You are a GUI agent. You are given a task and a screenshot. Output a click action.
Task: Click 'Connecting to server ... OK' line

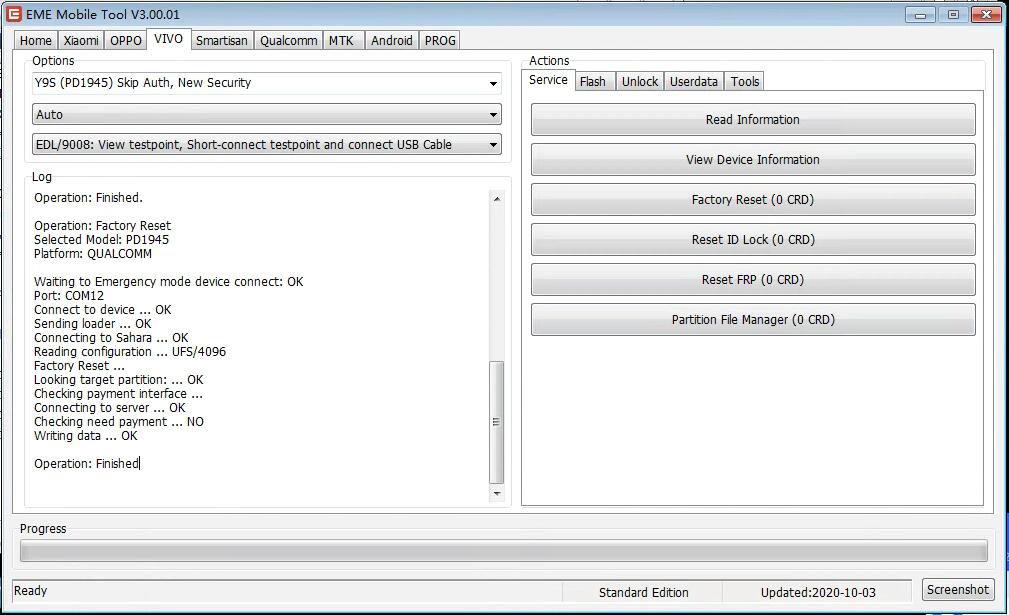(109, 408)
